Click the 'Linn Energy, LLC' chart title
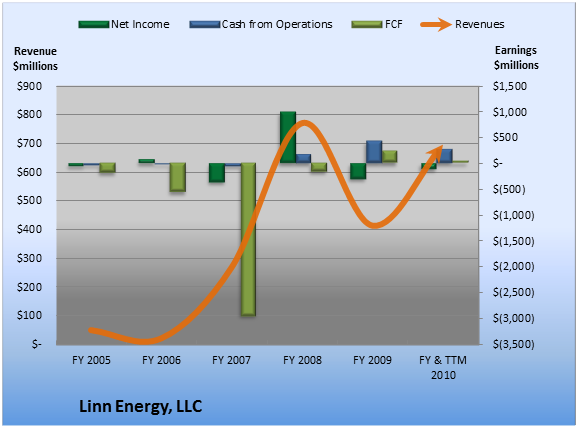Screen dimensions: 577x427 [141, 406]
